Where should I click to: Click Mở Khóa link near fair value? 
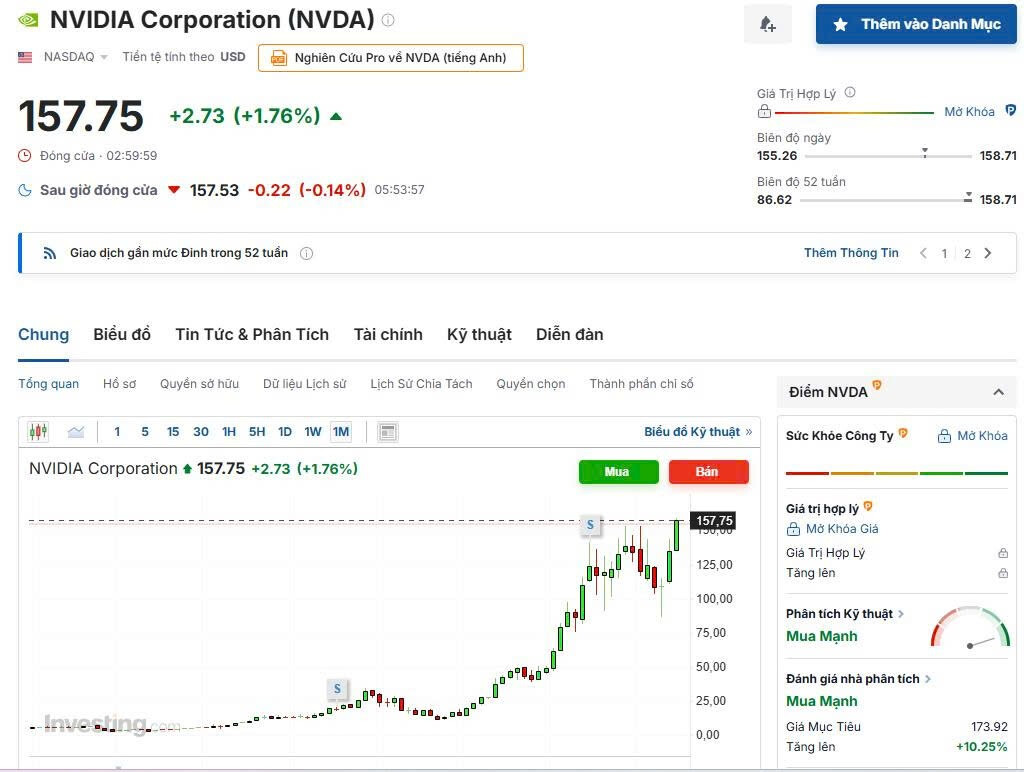[969, 112]
